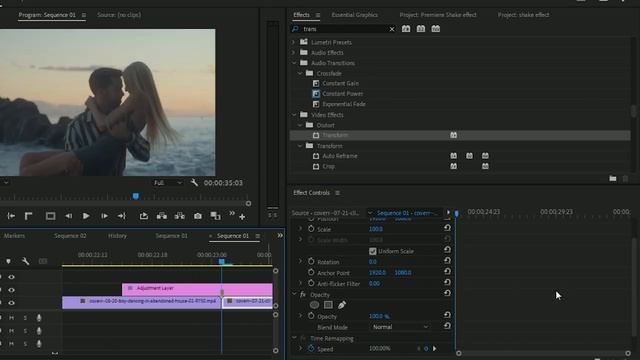Screen dimensions: 640x360
Task: Go to In point button
Action: pos(11,216)
